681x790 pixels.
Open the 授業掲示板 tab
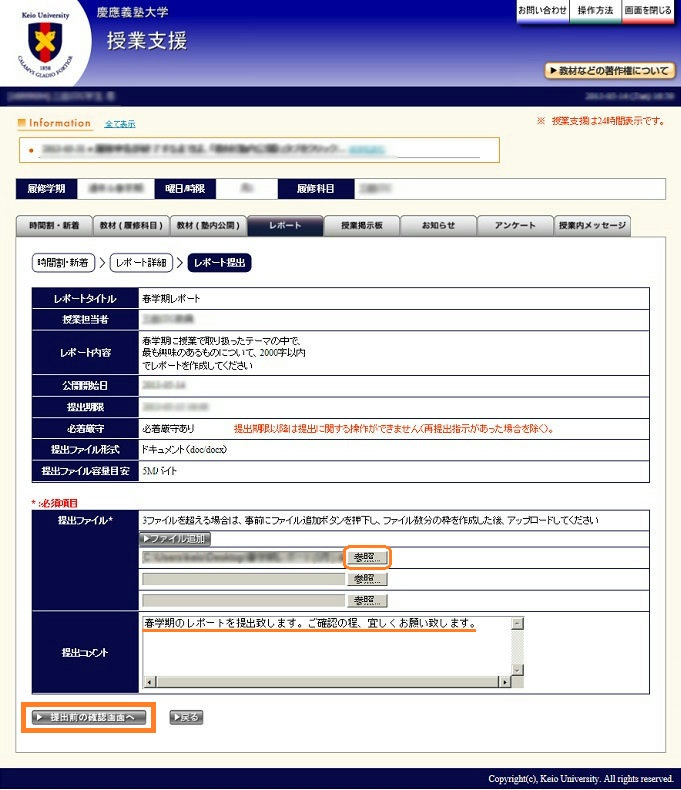coord(362,226)
